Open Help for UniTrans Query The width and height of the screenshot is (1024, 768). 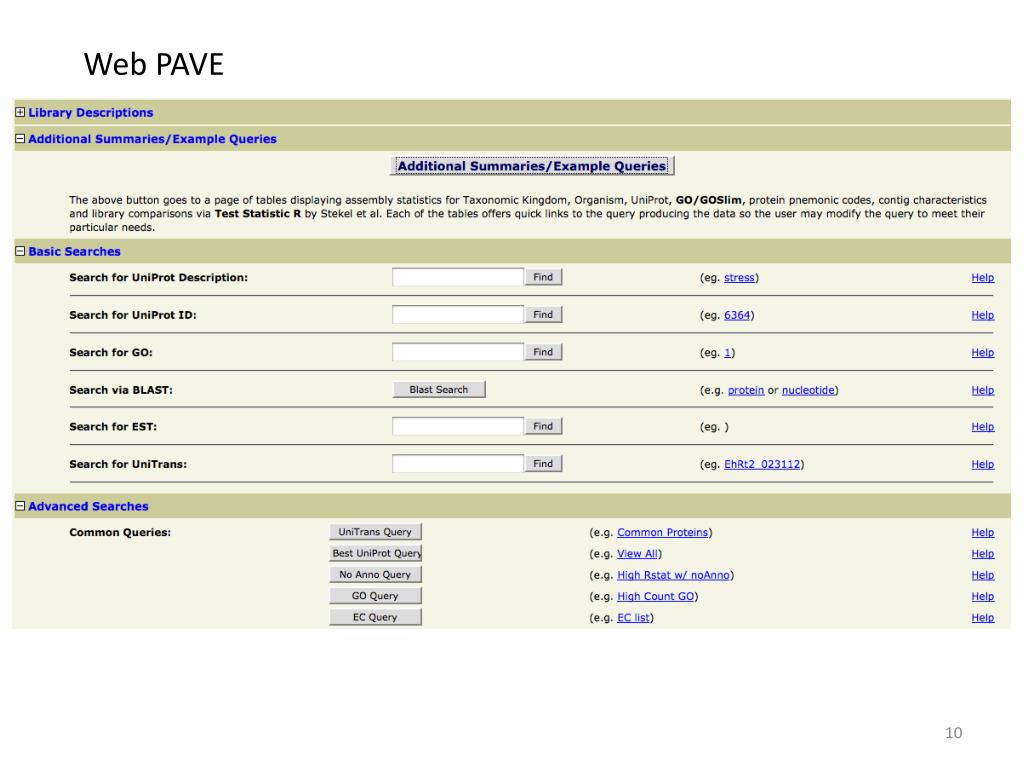tap(982, 532)
